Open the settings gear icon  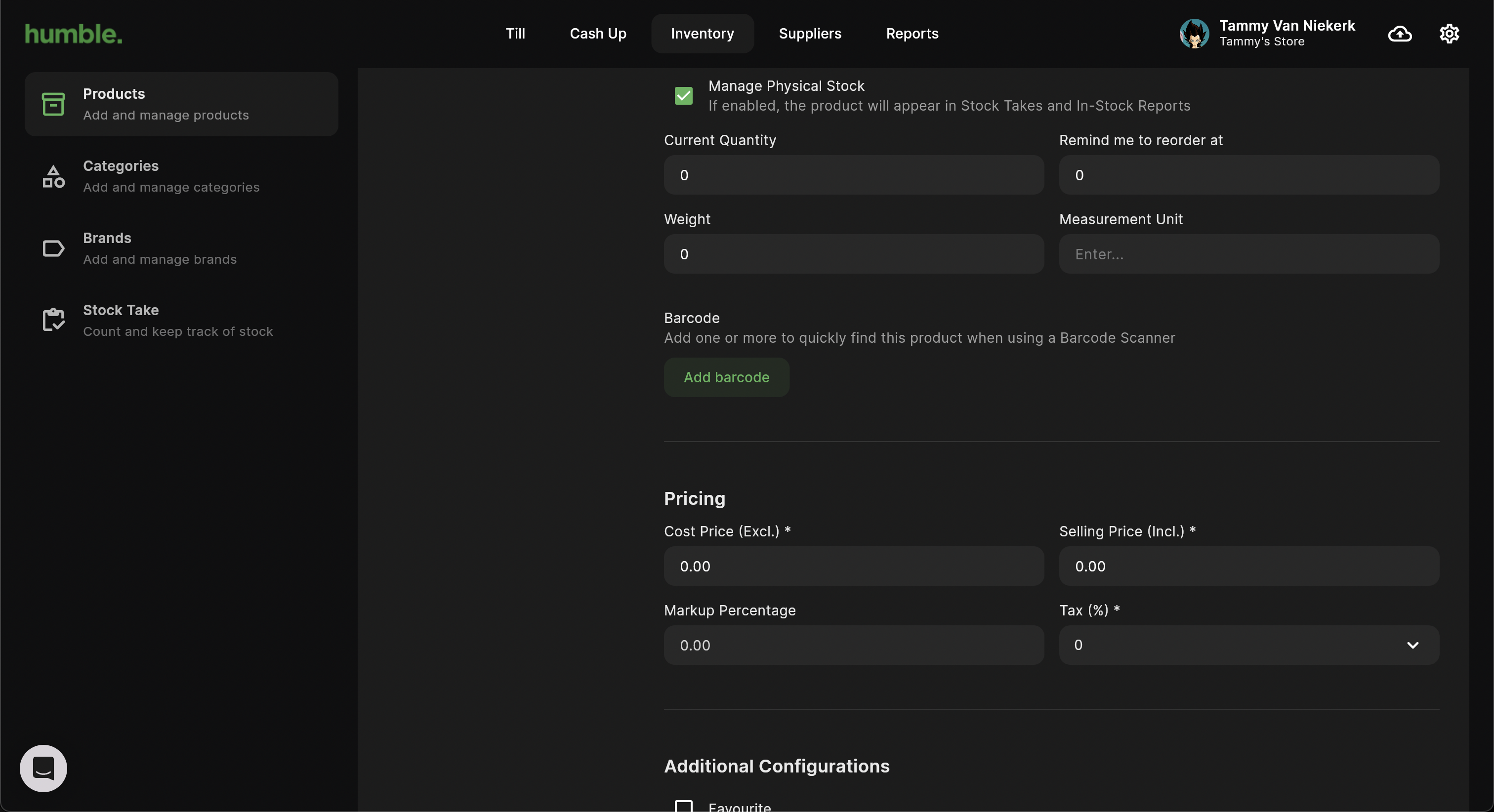[1449, 34]
